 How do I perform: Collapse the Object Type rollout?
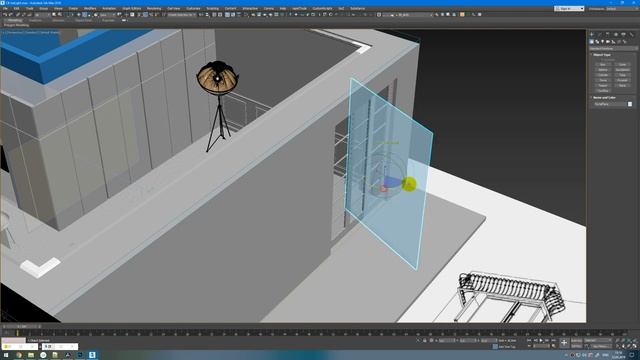[x=602, y=55]
